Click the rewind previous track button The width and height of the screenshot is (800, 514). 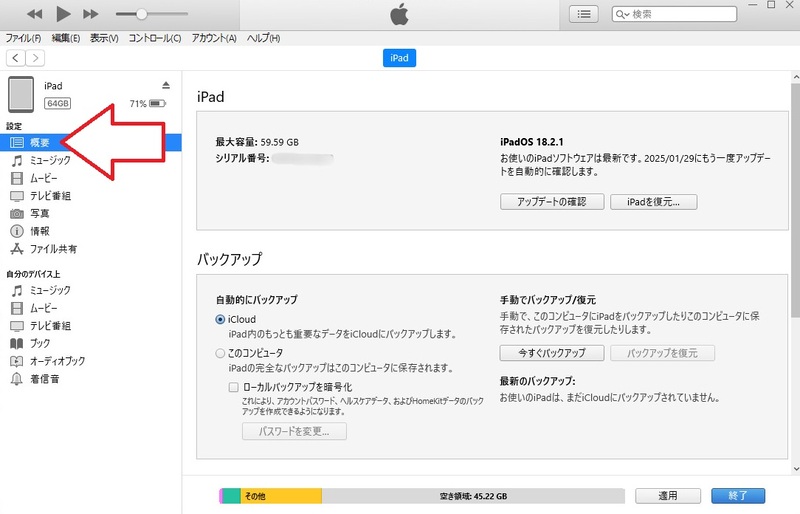(x=35, y=14)
